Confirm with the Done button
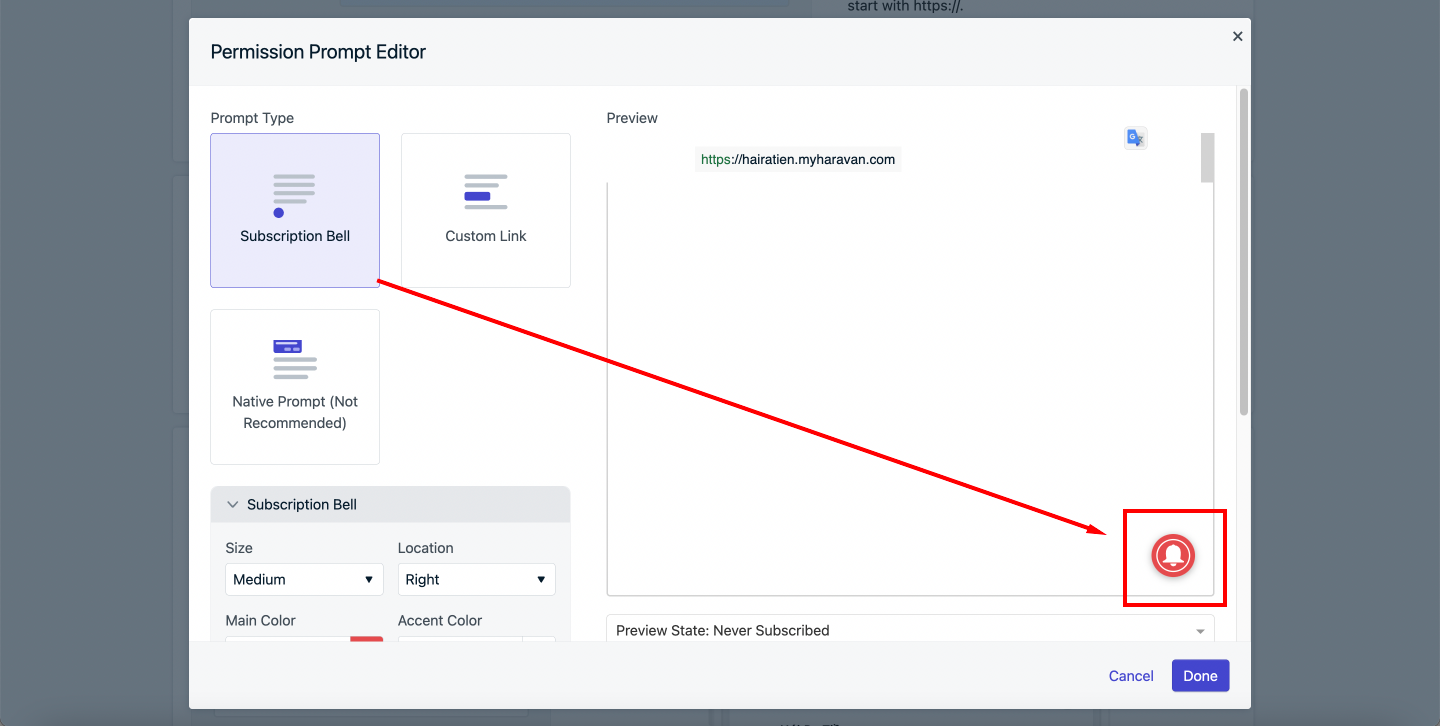Viewport: 1440px width, 726px height. [x=1200, y=676]
